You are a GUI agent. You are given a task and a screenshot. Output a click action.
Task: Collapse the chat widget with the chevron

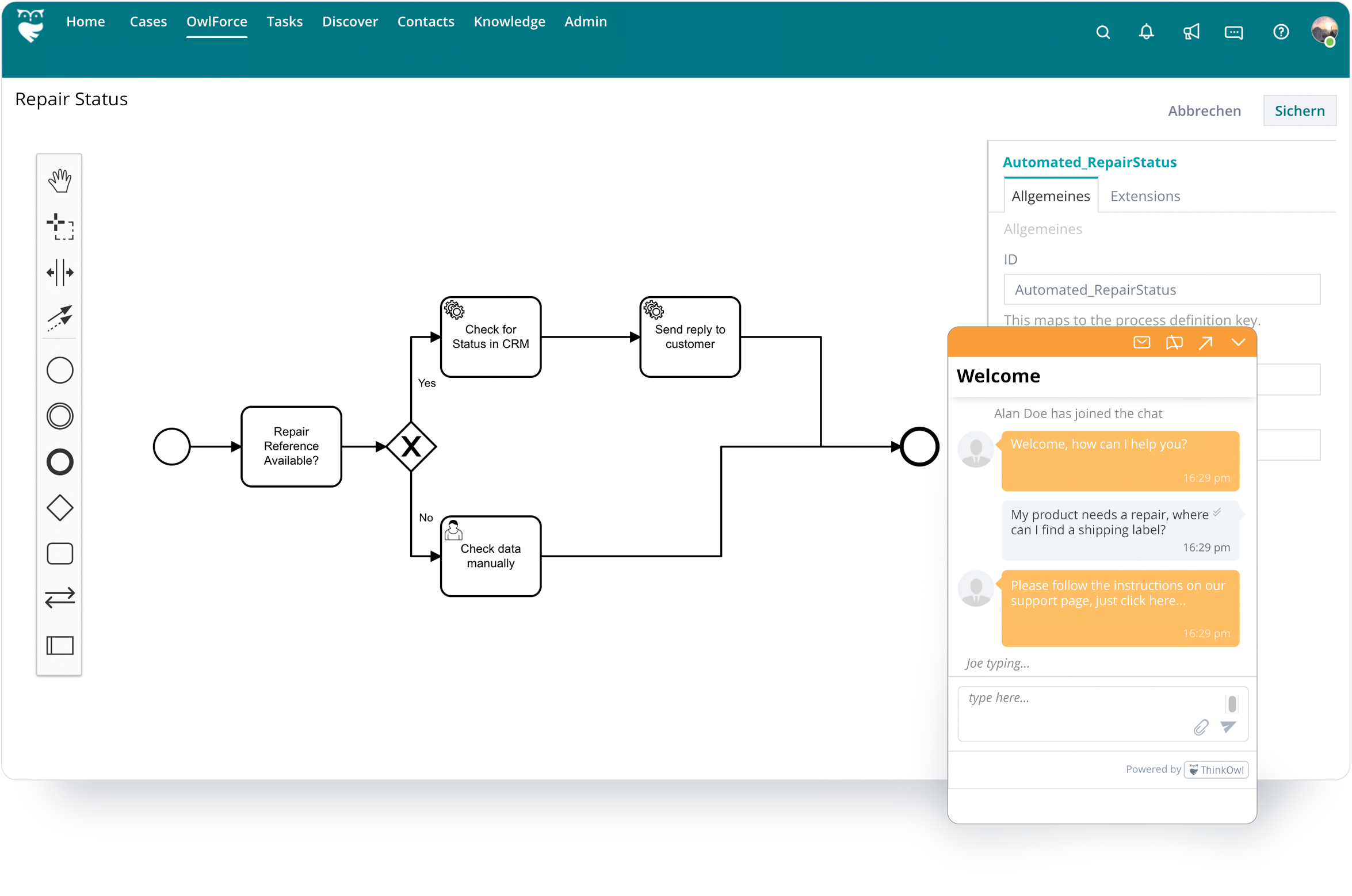(1239, 342)
